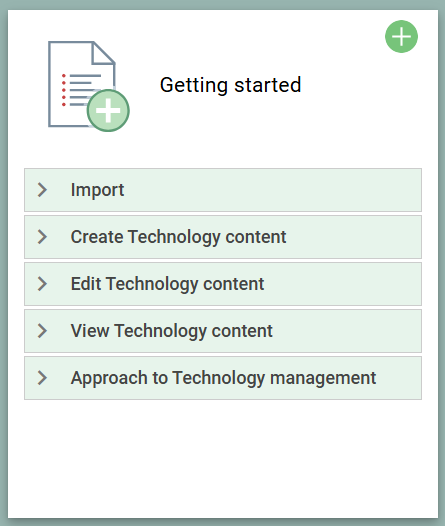Expand the Import section

pos(223,190)
